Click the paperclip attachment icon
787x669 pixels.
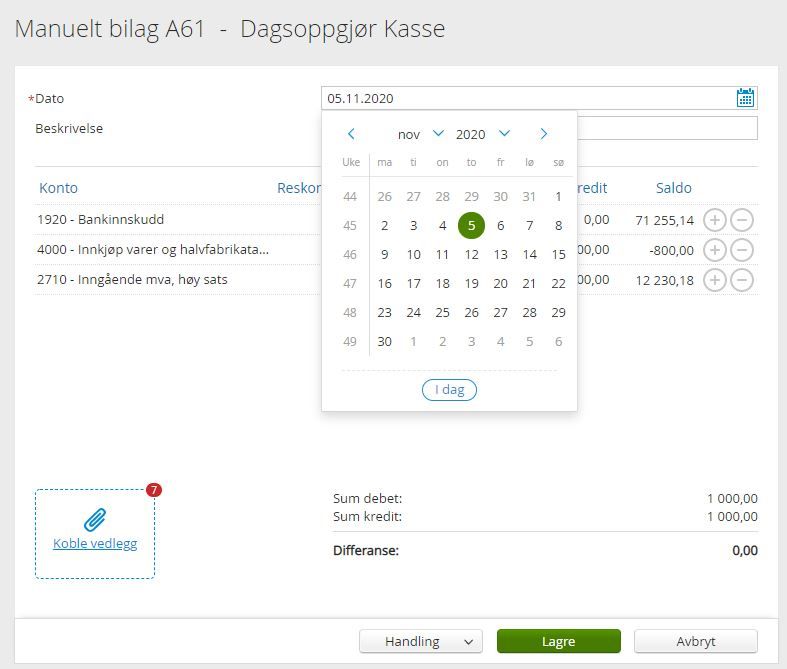[x=95, y=519]
